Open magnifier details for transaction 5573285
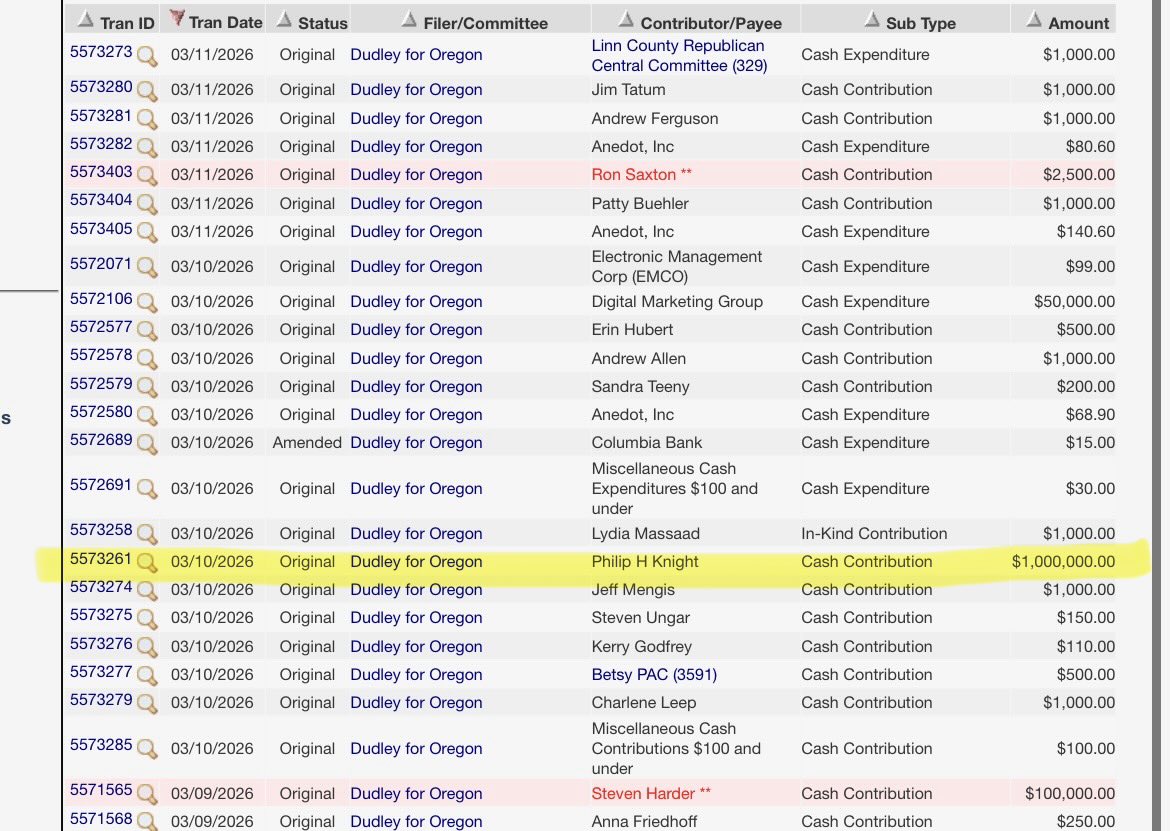Image resolution: width=1170 pixels, height=831 pixels. (147, 750)
